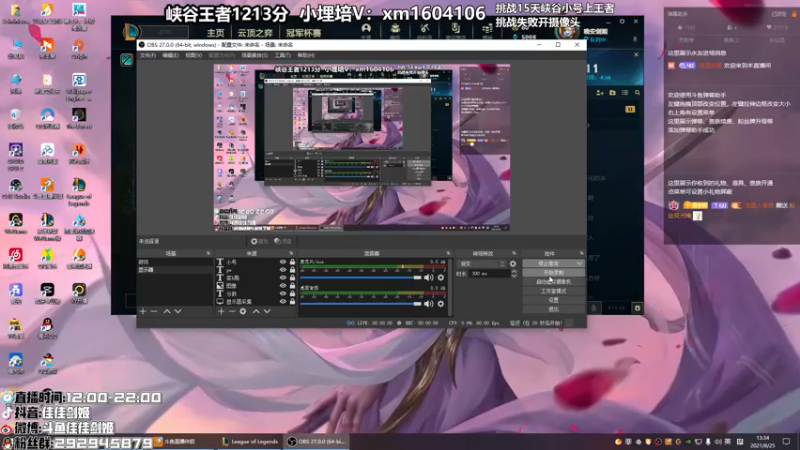
Task: Click League client add friend icon
Action: [x=600, y=93]
